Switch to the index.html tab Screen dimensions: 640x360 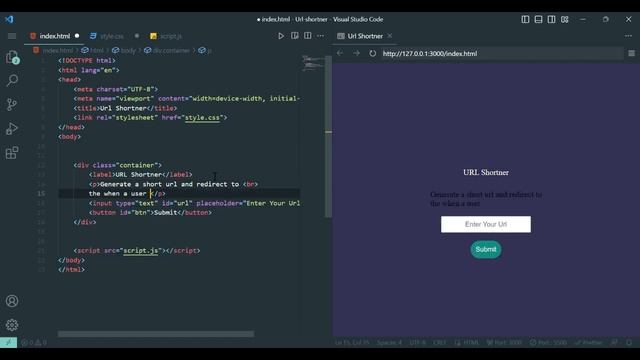[x=55, y=36]
